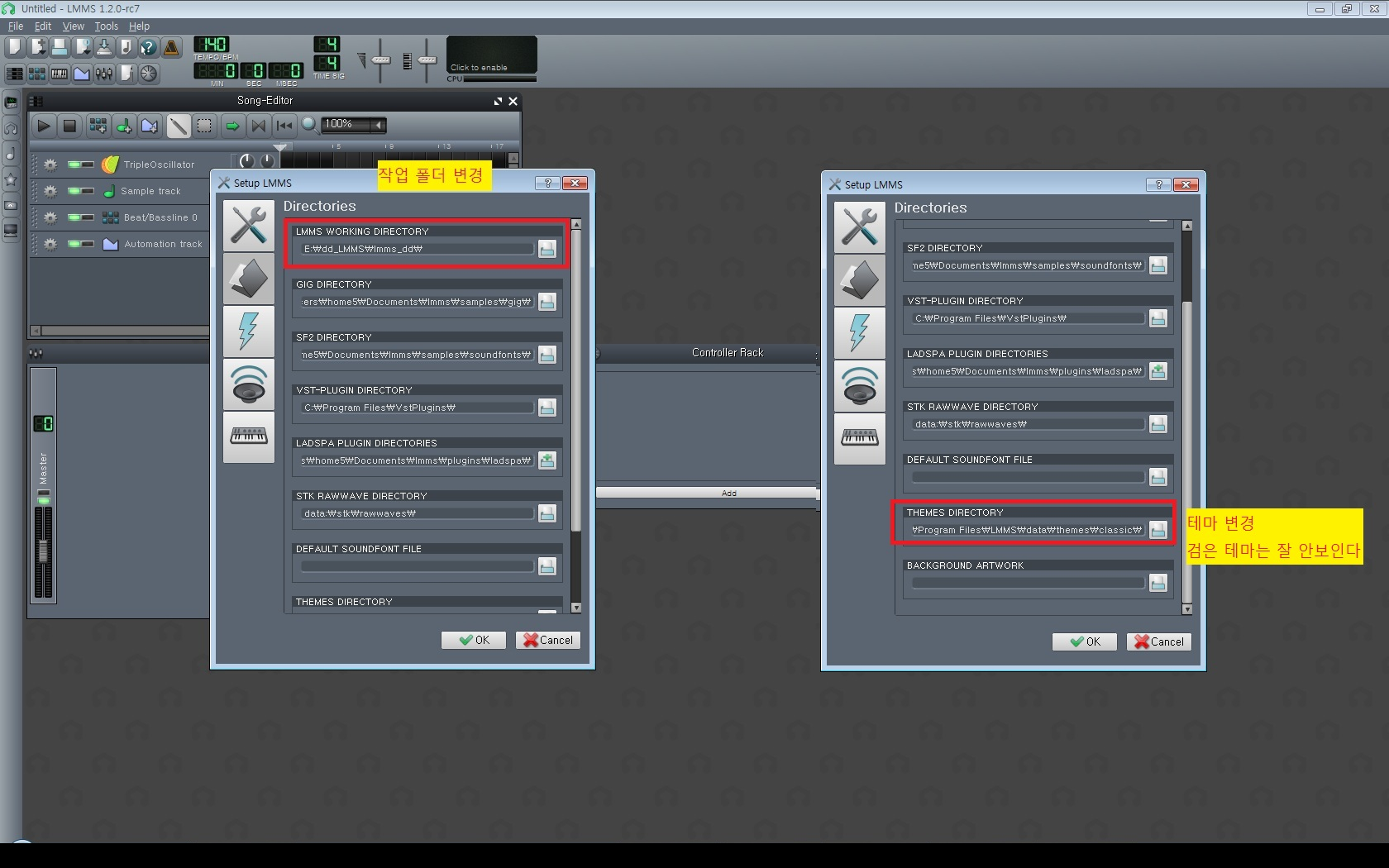The image size is (1389, 868).
Task: Open the Edit menu
Action: tap(43, 26)
